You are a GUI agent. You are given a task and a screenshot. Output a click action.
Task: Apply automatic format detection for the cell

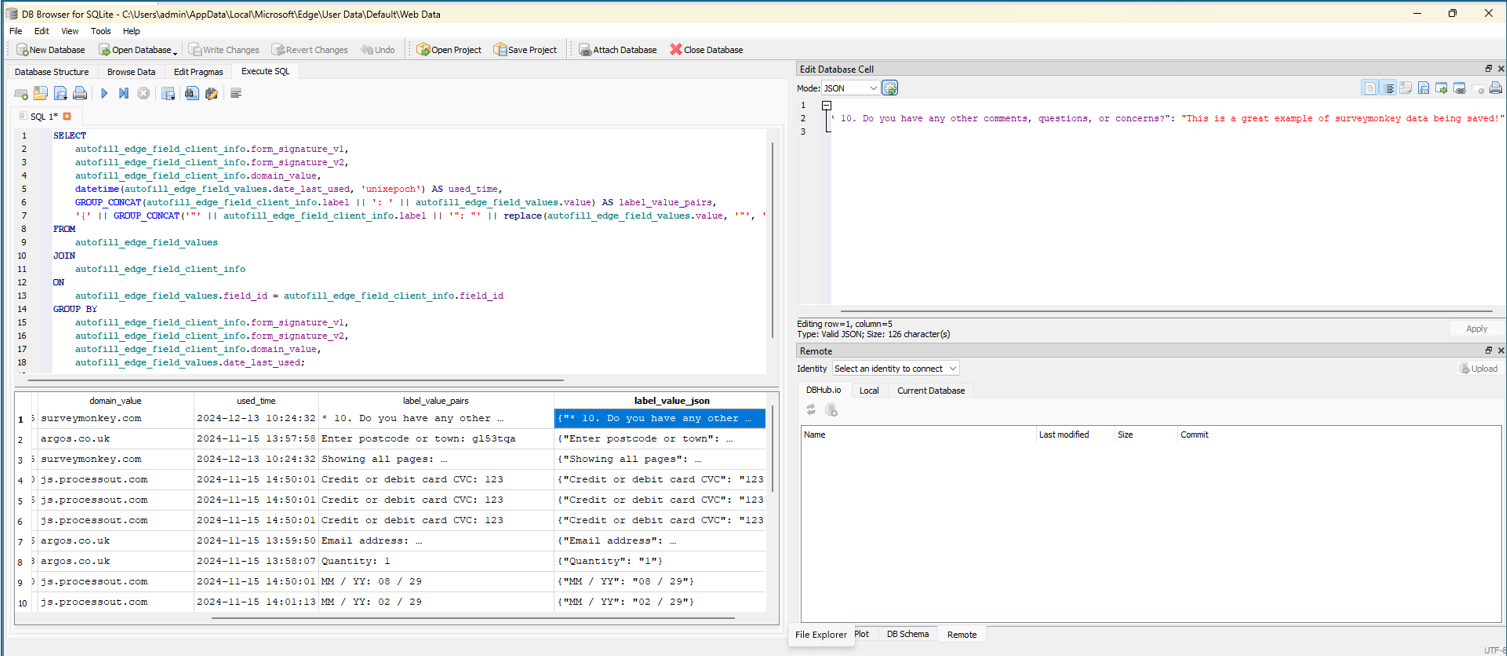[x=889, y=88]
